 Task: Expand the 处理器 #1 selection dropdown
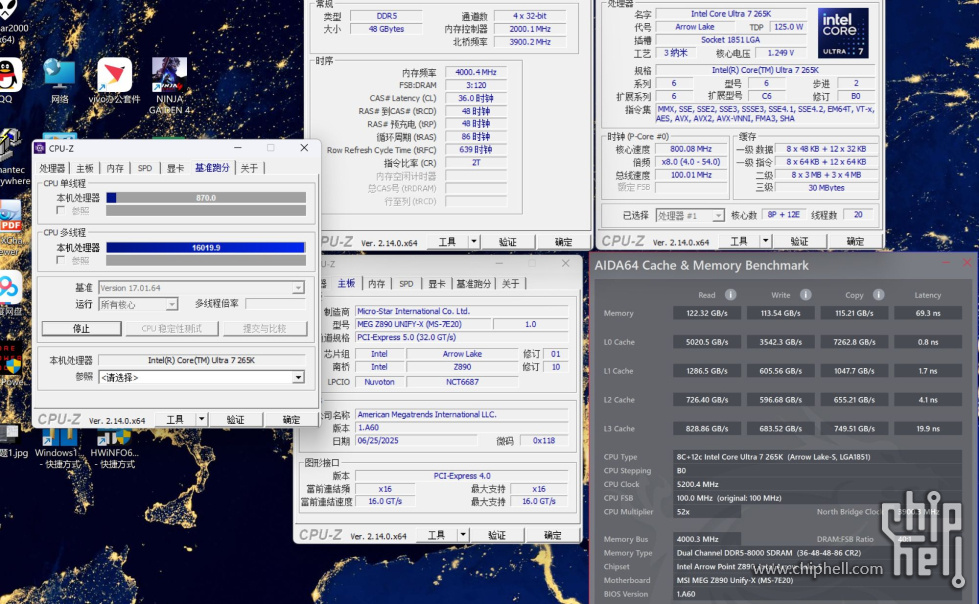pyautogui.click(x=717, y=216)
